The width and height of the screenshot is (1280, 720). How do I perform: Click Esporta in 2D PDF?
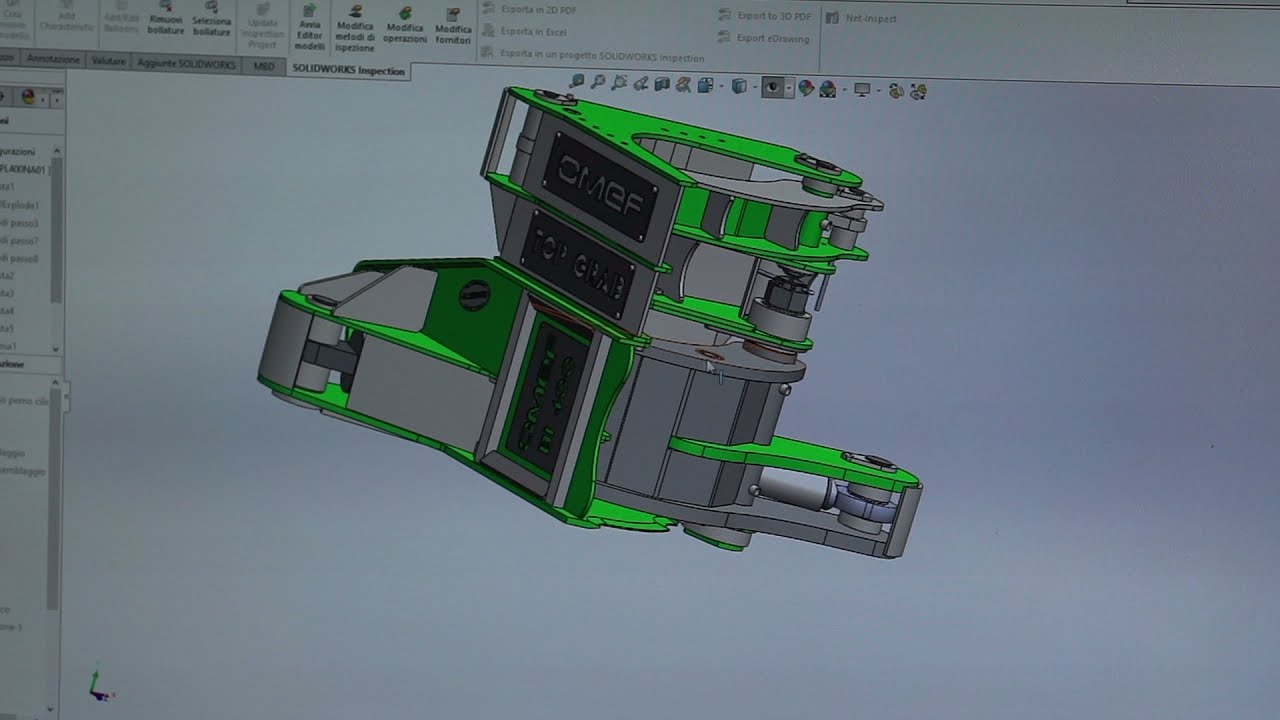click(530, 9)
